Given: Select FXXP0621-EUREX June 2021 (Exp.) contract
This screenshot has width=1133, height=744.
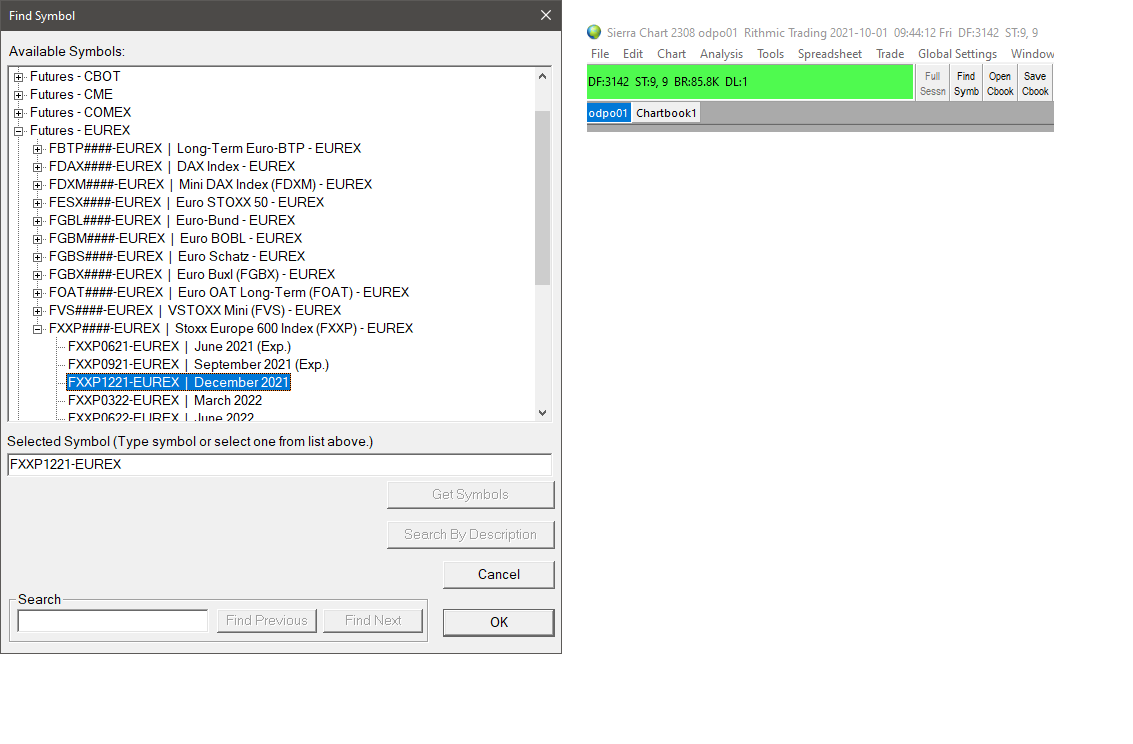Looking at the screenshot, I should coord(179,347).
